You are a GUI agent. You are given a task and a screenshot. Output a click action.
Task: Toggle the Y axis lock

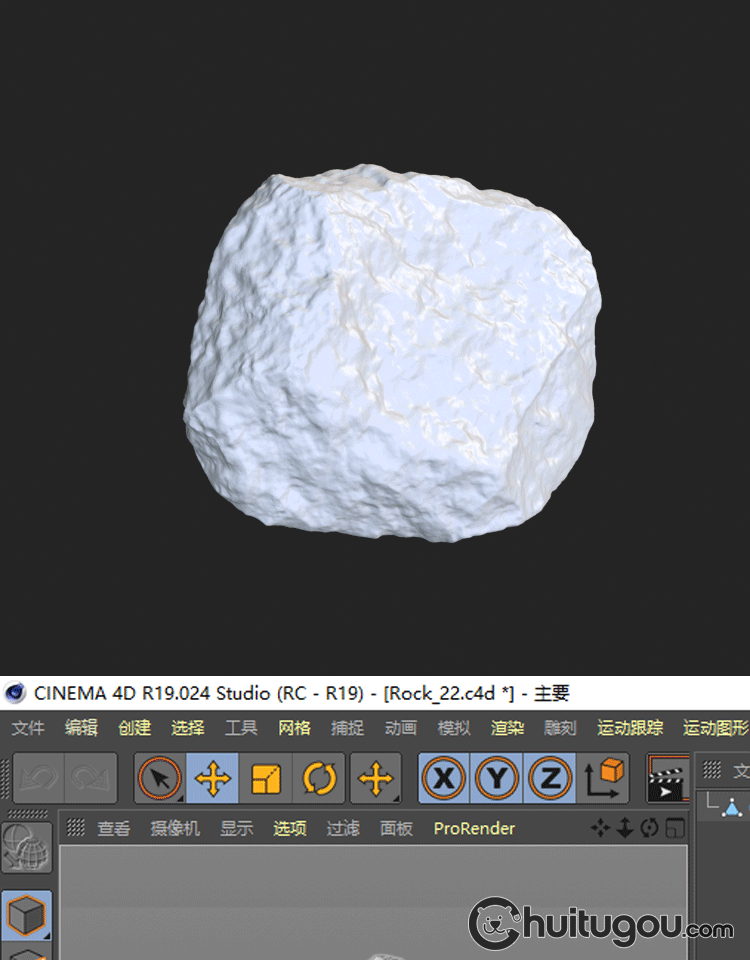click(496, 778)
